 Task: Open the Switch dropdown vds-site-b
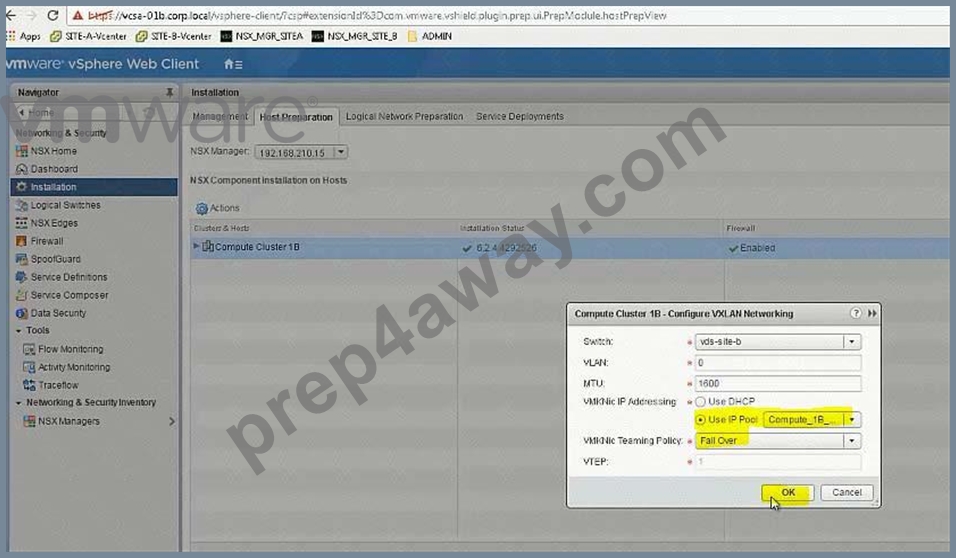[852, 342]
